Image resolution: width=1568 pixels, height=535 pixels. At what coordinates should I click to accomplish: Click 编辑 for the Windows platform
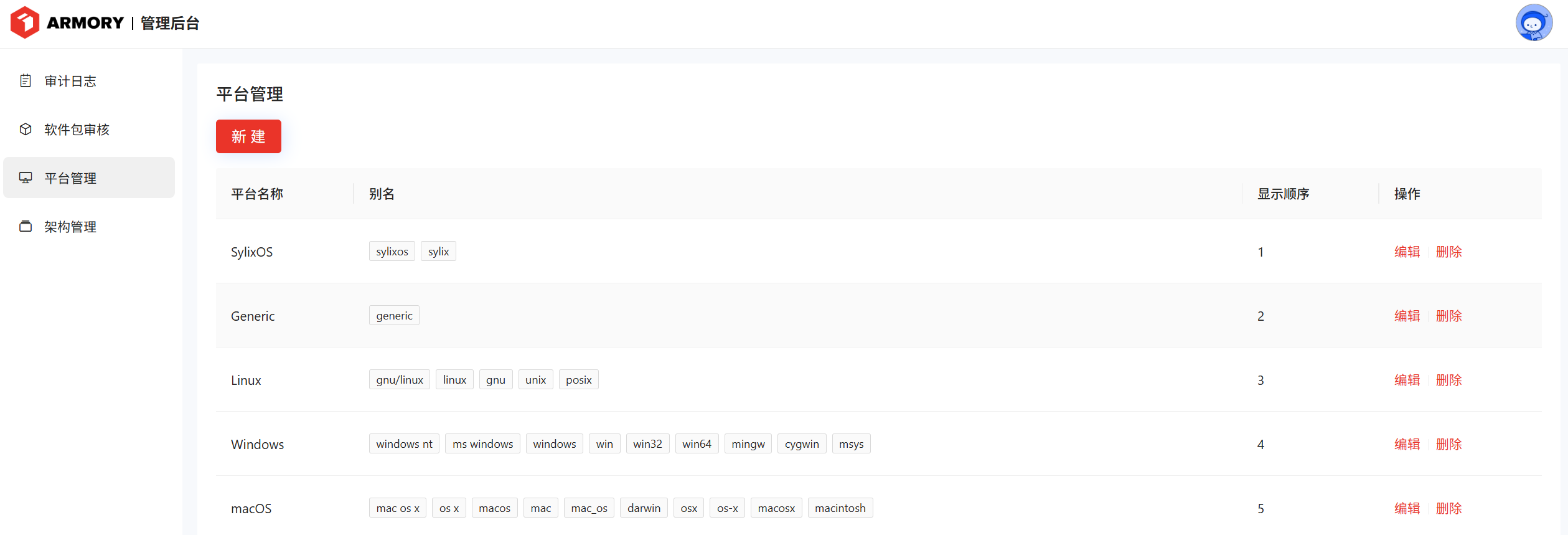pyautogui.click(x=1407, y=444)
